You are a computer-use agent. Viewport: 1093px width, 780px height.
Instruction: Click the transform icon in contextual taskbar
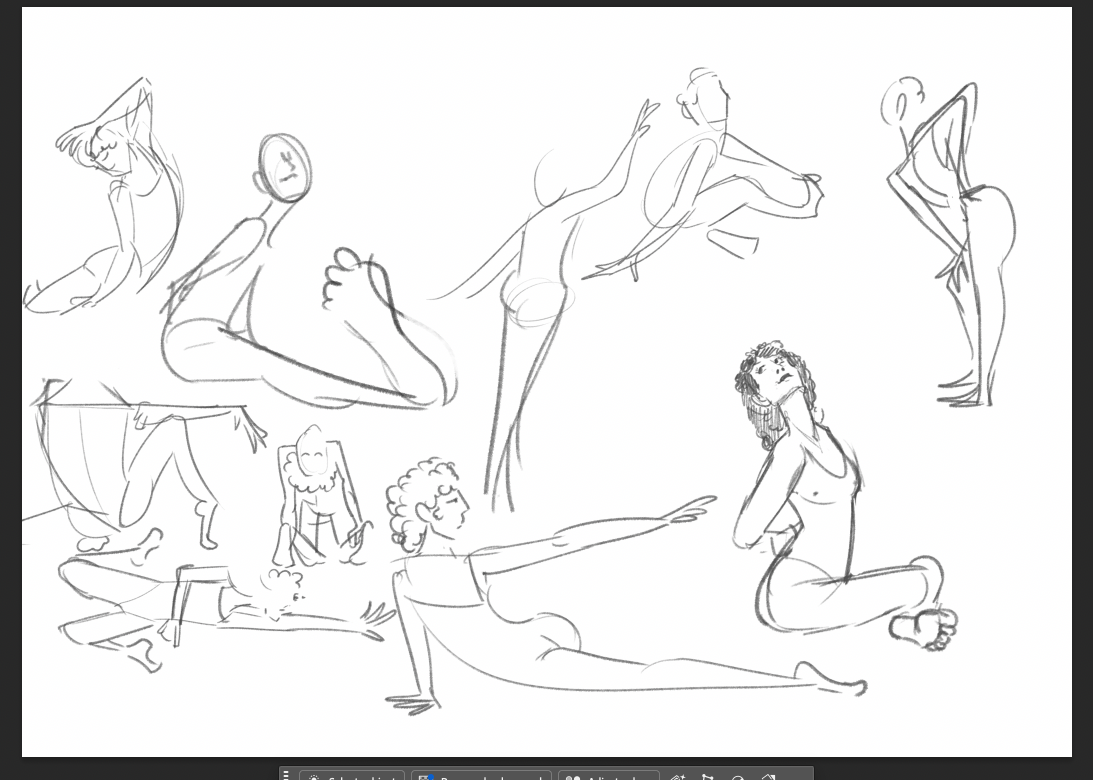(x=707, y=777)
